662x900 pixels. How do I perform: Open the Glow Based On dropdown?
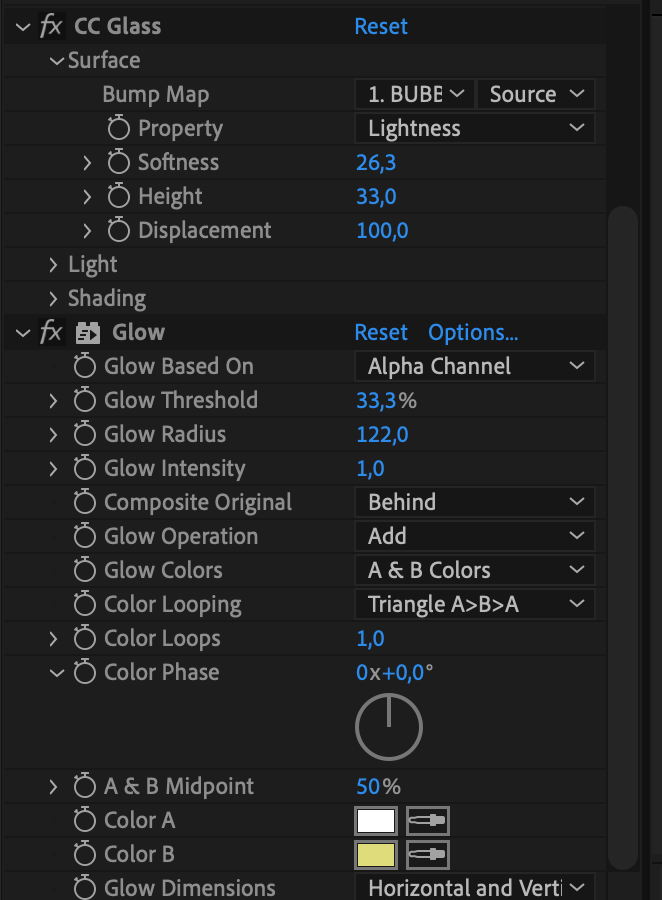pos(475,367)
